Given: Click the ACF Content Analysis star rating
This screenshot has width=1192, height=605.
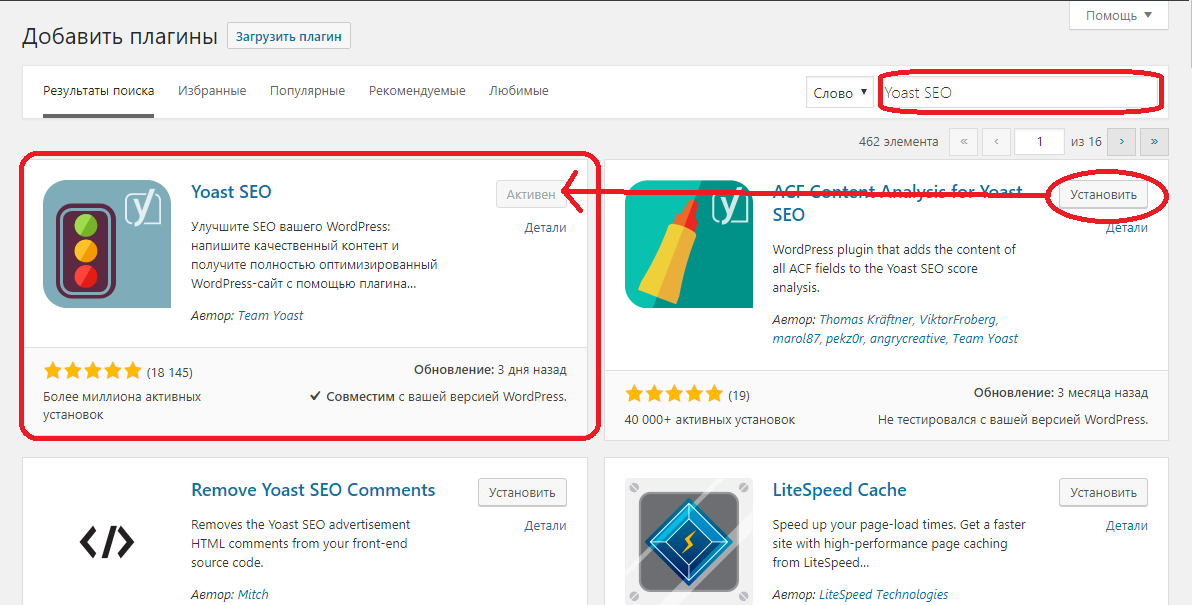Looking at the screenshot, I should coord(674,394).
